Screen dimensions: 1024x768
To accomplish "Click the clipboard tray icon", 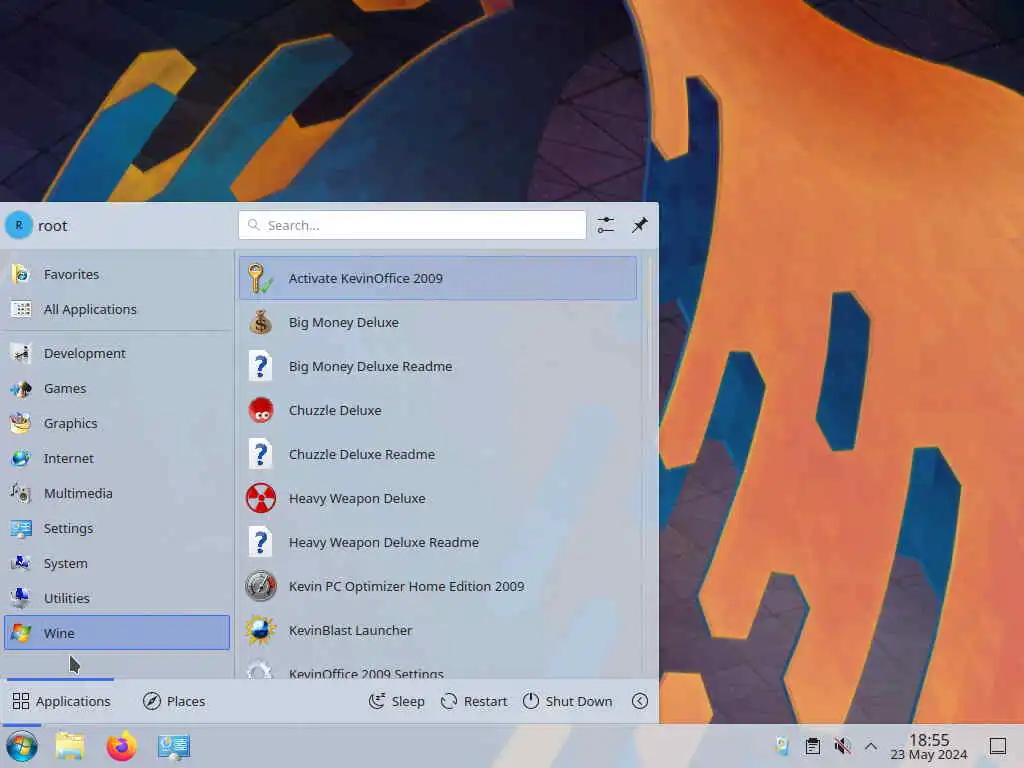I will 812,746.
